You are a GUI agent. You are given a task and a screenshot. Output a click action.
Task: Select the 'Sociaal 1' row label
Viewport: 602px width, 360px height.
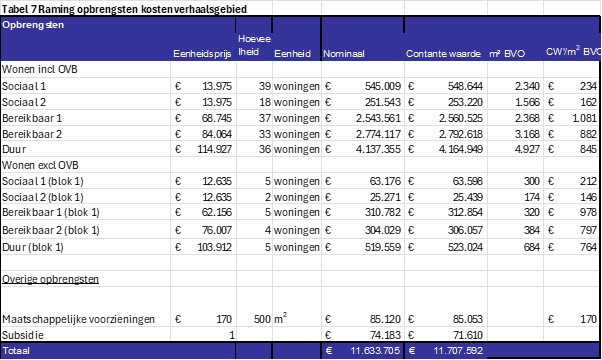[x=24, y=86]
